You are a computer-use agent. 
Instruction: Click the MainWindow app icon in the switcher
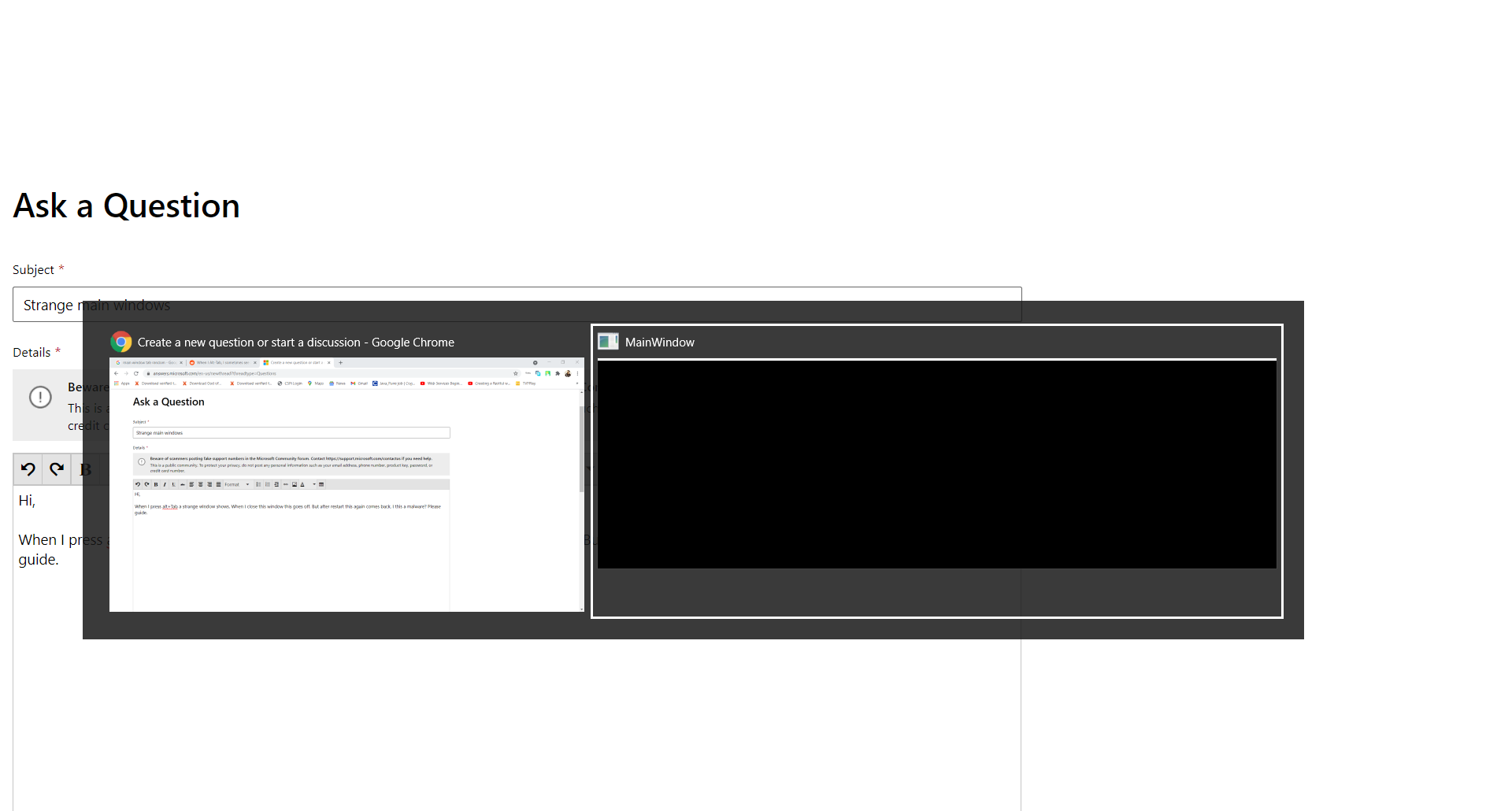[x=608, y=342]
